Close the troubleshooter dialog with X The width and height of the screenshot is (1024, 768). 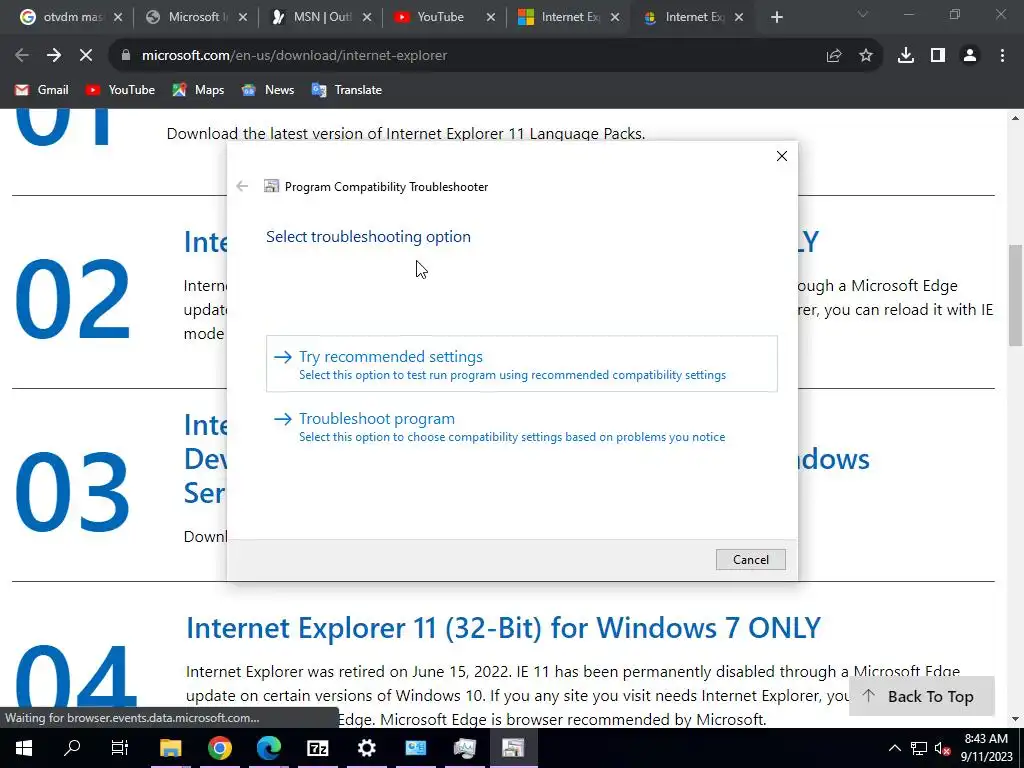coord(782,156)
